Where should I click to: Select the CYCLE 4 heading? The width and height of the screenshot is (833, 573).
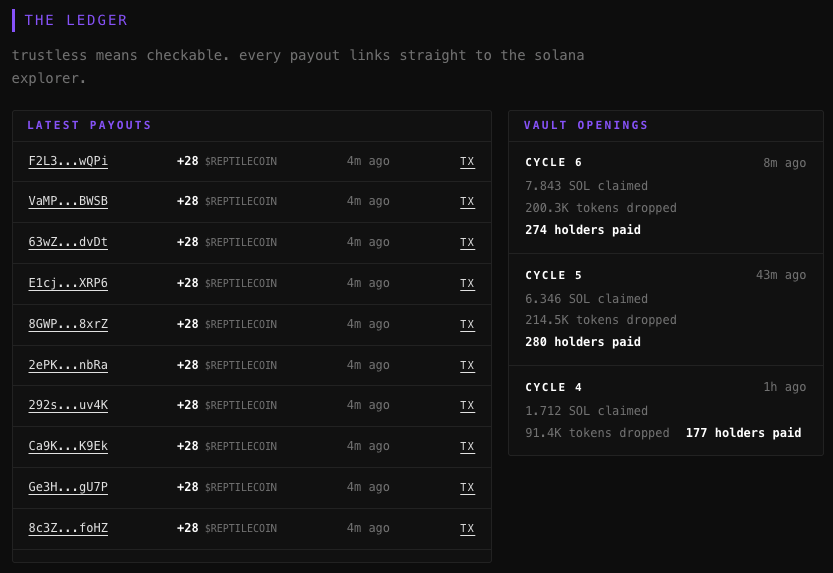[x=554, y=387]
